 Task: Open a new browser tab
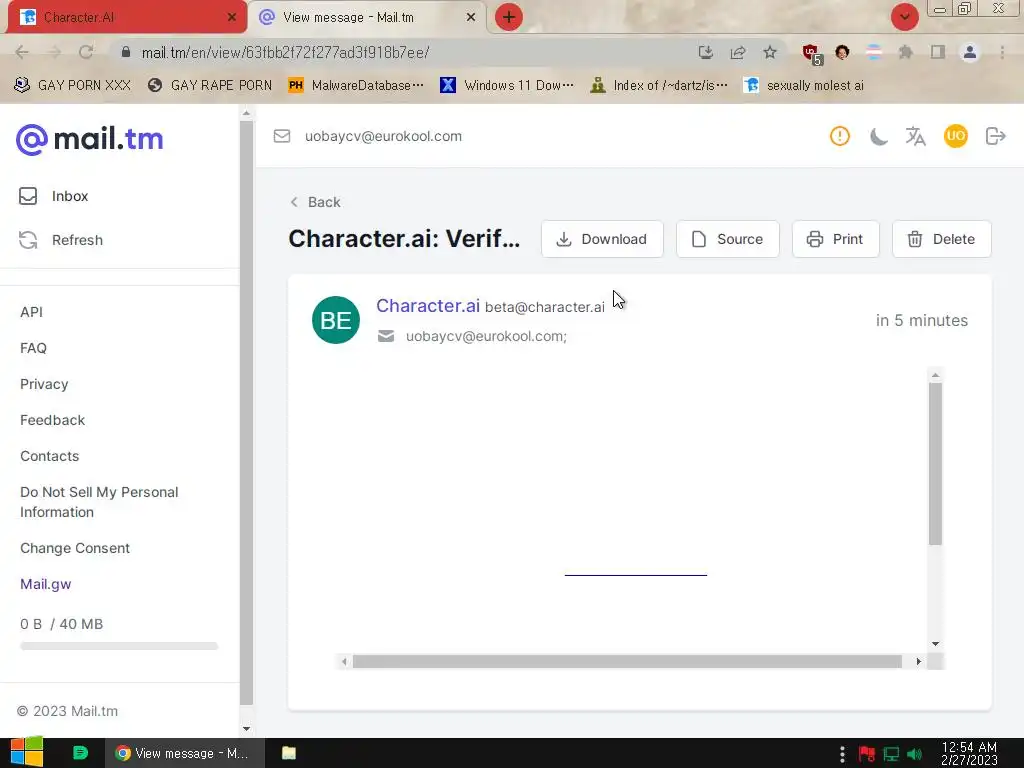tap(509, 17)
